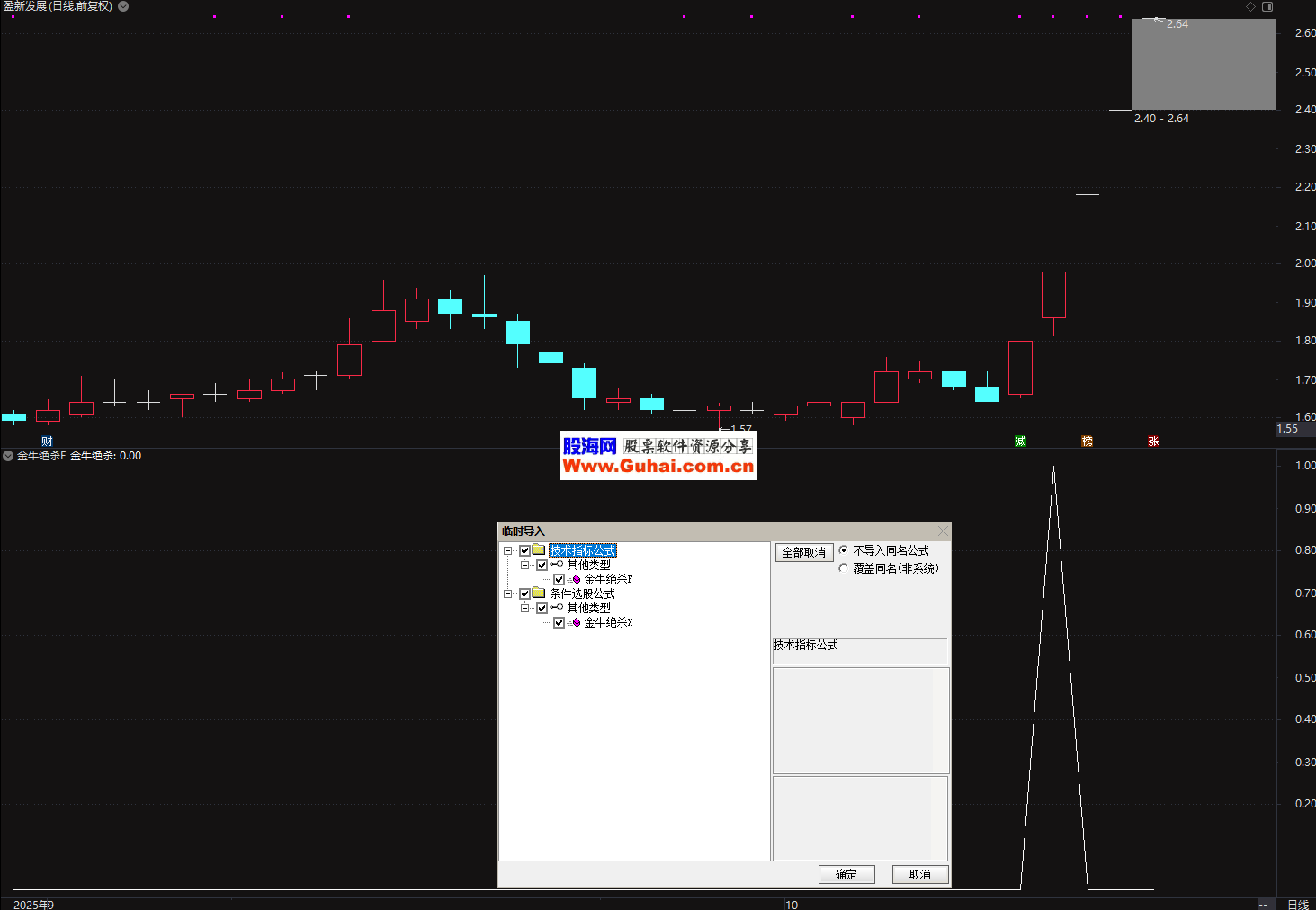Open the 股海网 Www.Guhai.com.cn watermark banner

tap(658, 456)
